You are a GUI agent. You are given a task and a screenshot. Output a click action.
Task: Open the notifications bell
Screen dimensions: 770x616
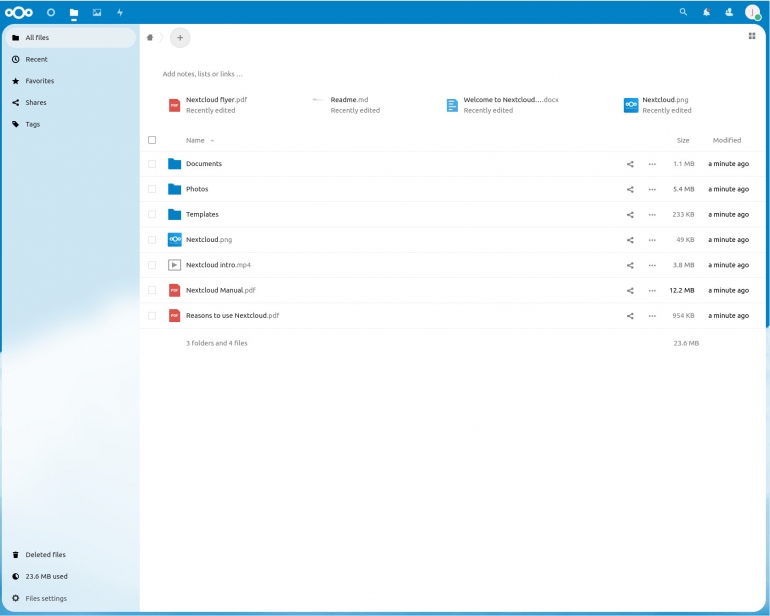point(707,12)
